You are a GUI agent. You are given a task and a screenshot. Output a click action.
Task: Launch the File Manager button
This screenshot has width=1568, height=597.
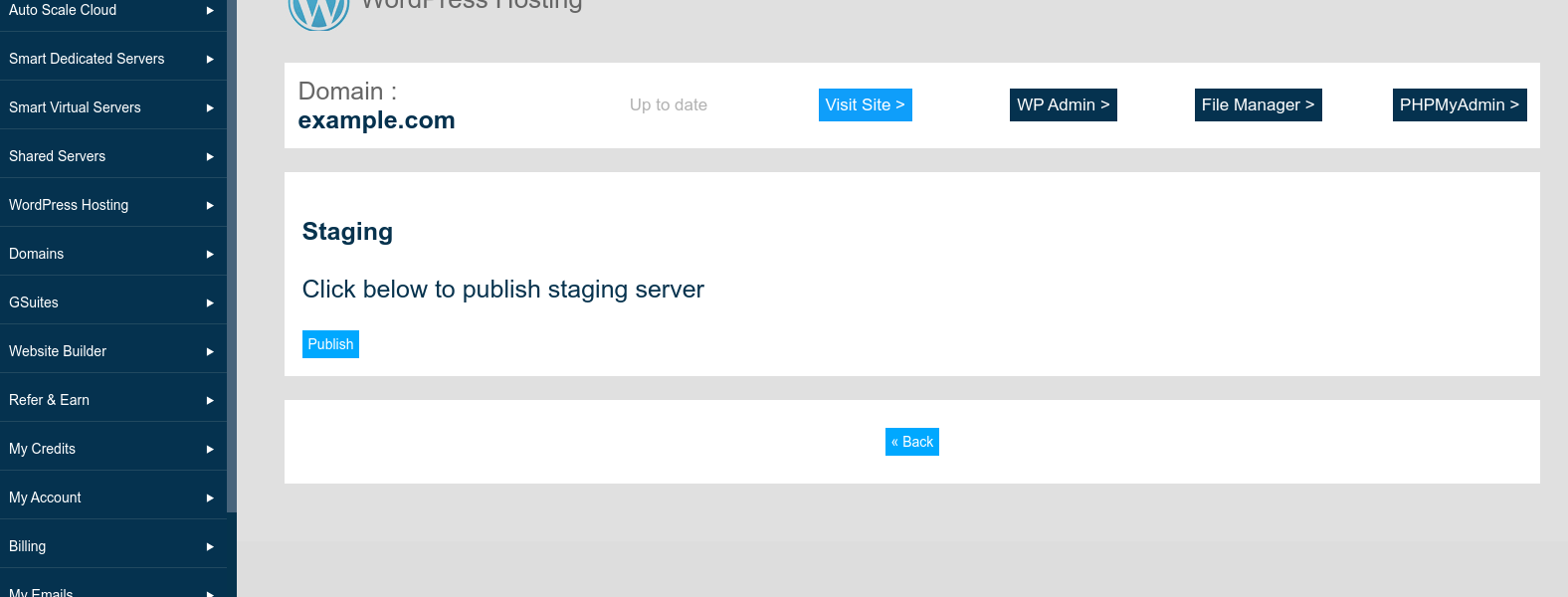coord(1258,105)
